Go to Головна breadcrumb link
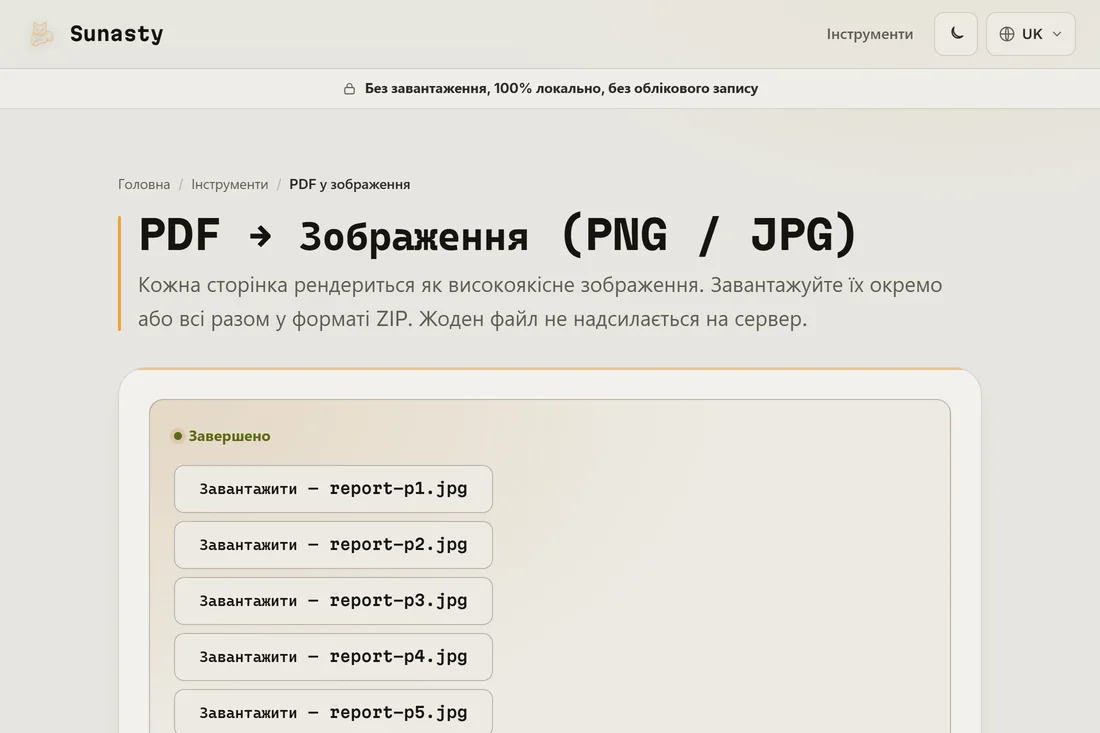The height and width of the screenshot is (733, 1100). pos(144,184)
